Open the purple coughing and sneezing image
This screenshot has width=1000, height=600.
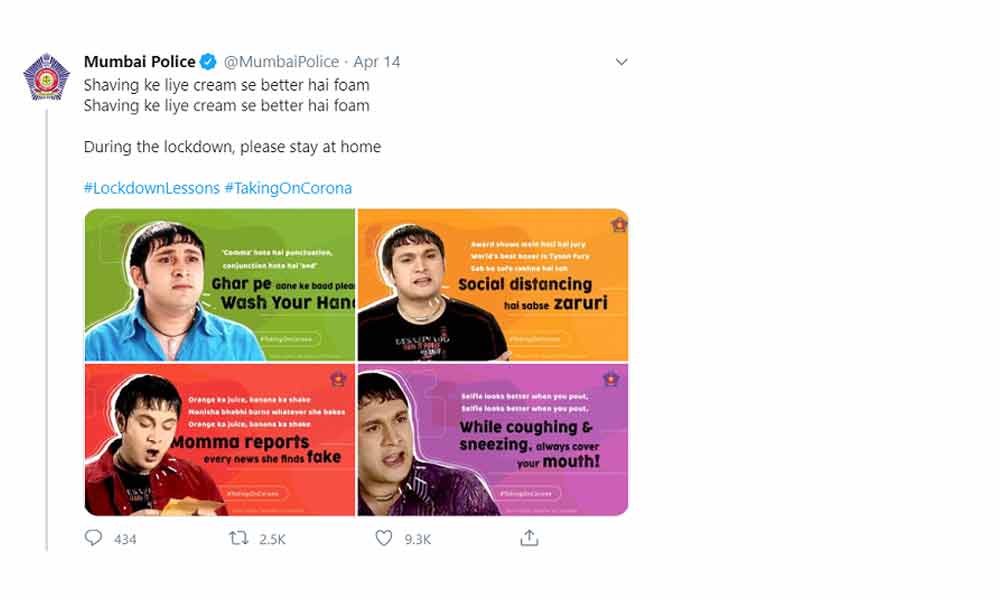[x=493, y=440]
